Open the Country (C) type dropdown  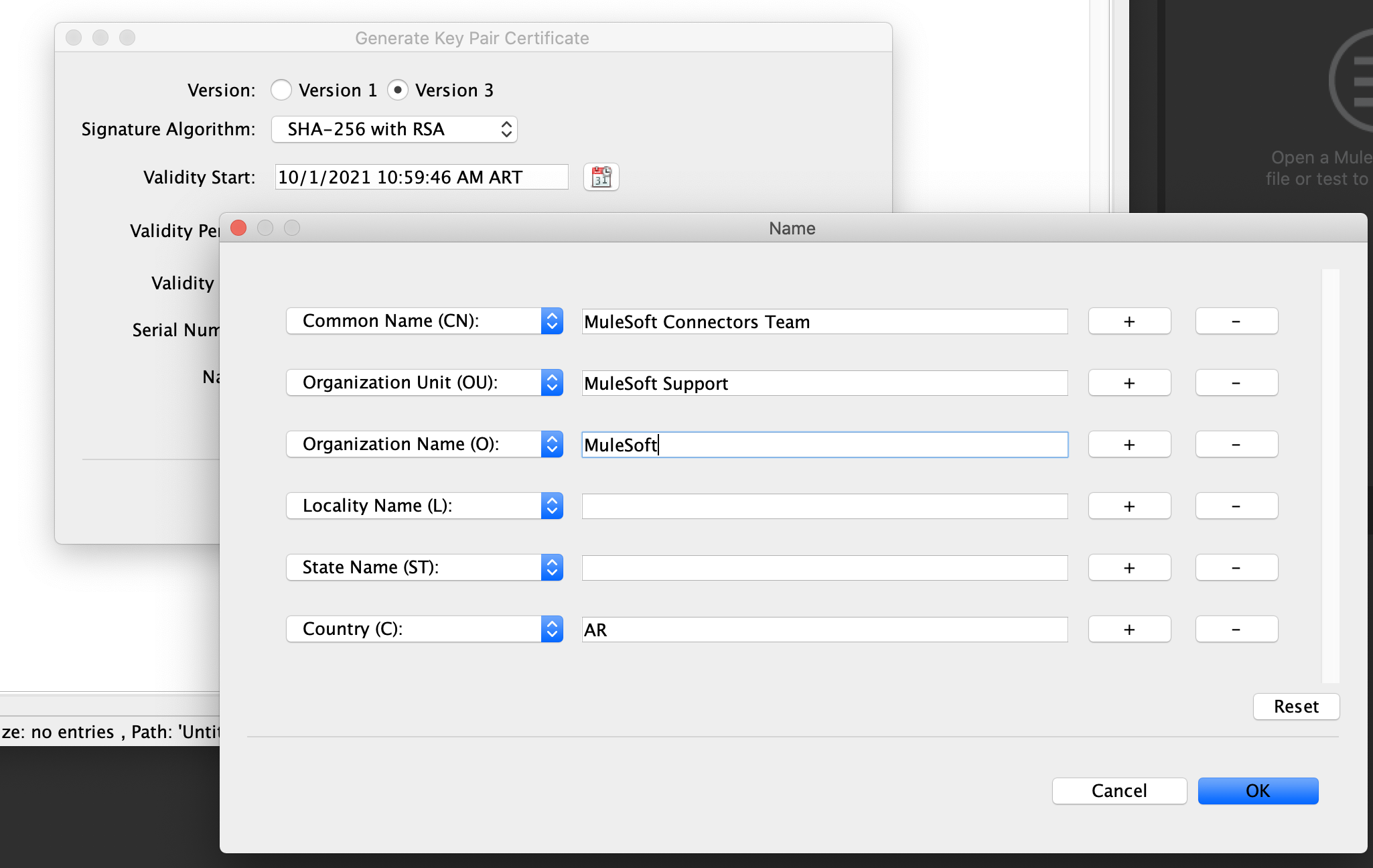(424, 630)
